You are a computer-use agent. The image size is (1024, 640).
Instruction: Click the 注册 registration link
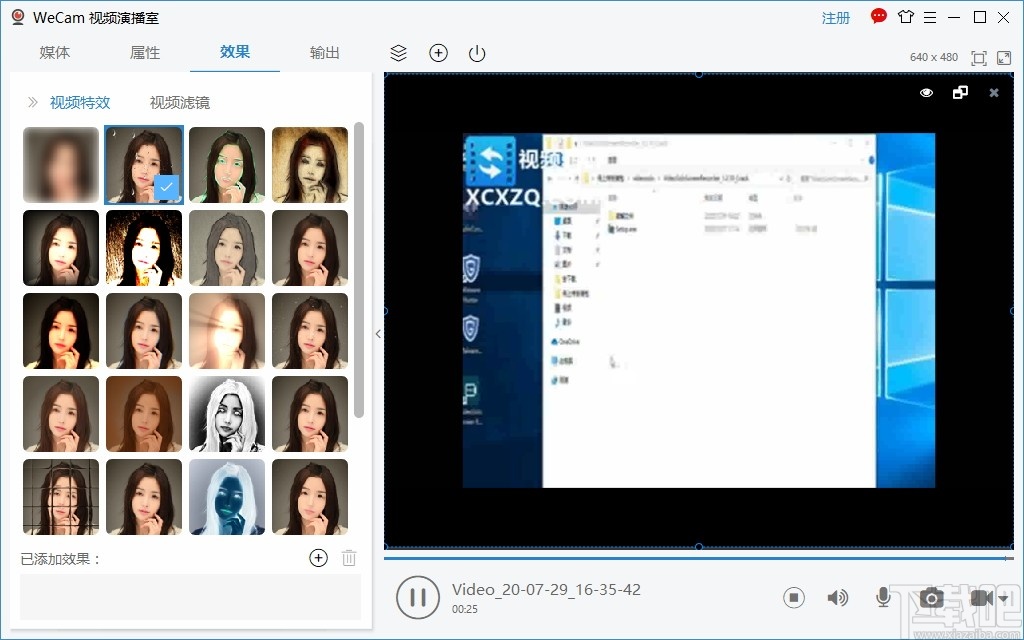[836, 17]
